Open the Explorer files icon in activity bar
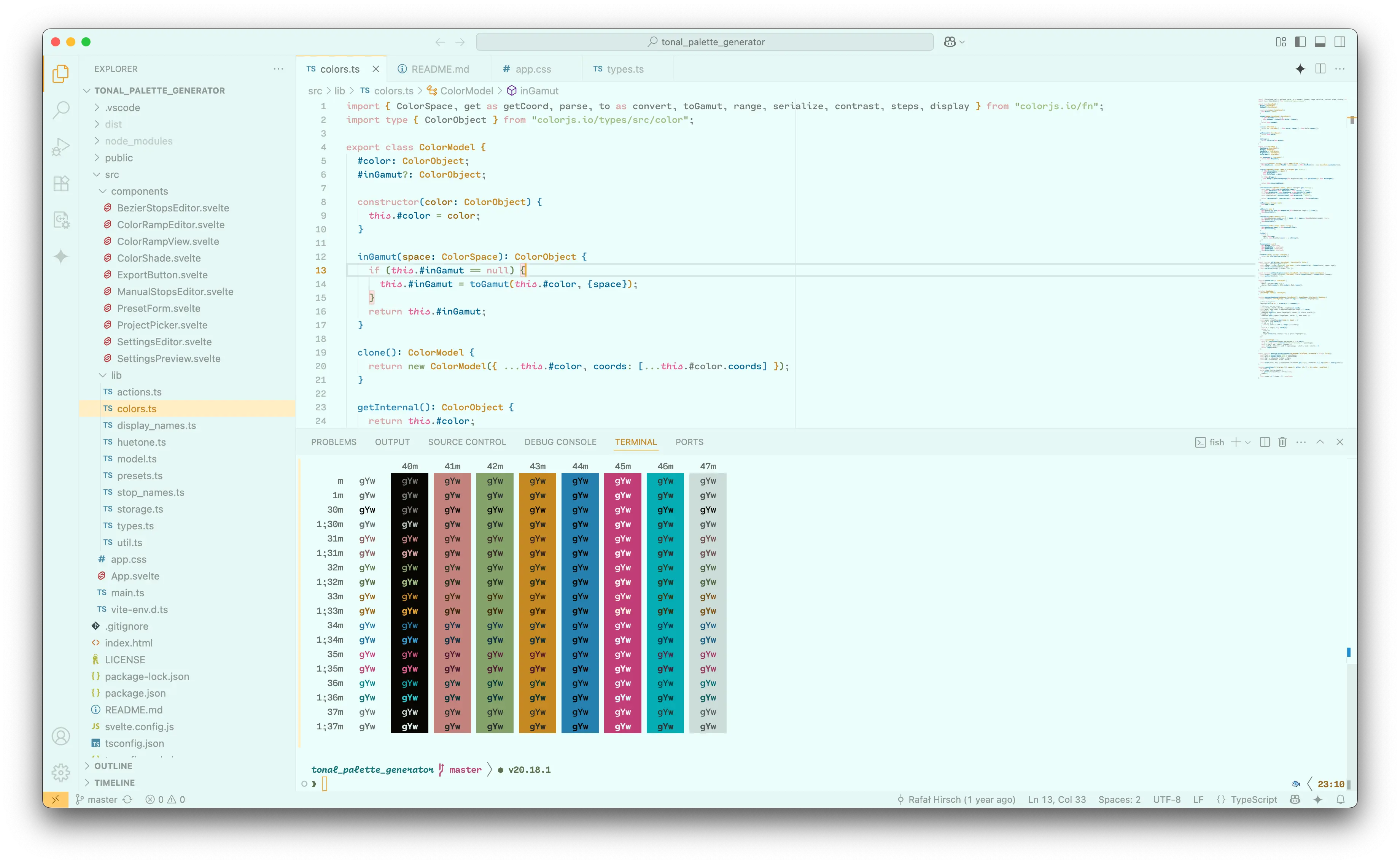Image resolution: width=1400 pixels, height=864 pixels. point(60,73)
